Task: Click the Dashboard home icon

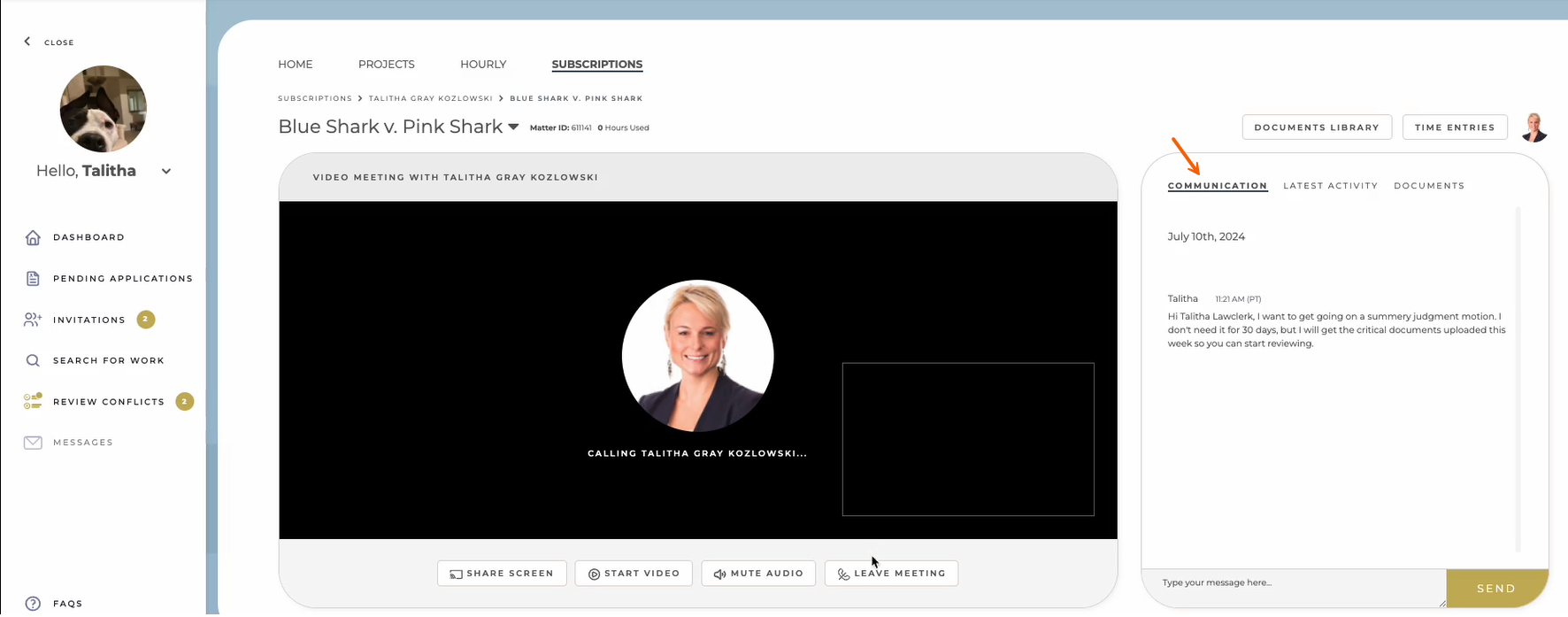Action: pos(33,237)
